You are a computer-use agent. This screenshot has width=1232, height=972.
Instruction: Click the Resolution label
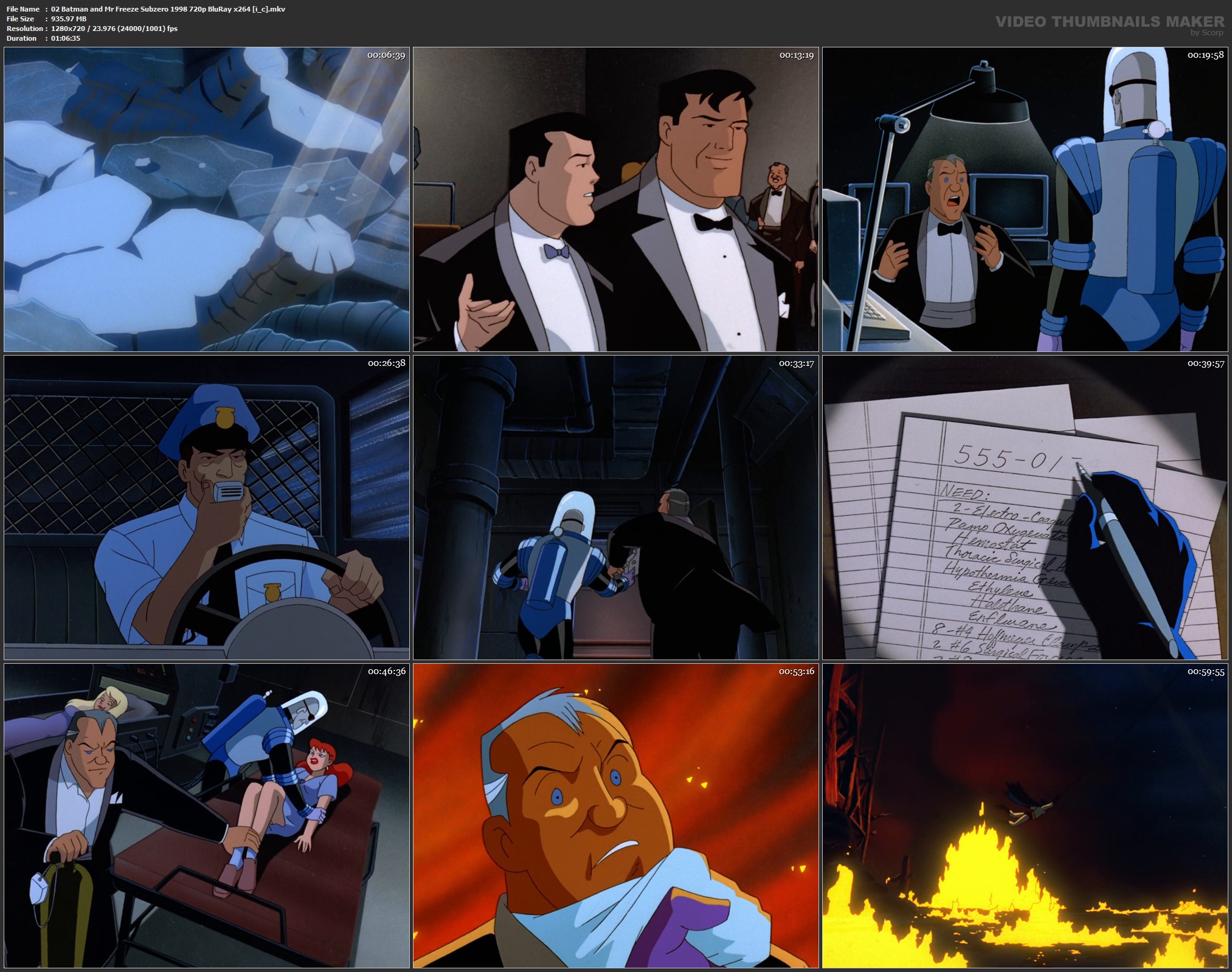25,29
